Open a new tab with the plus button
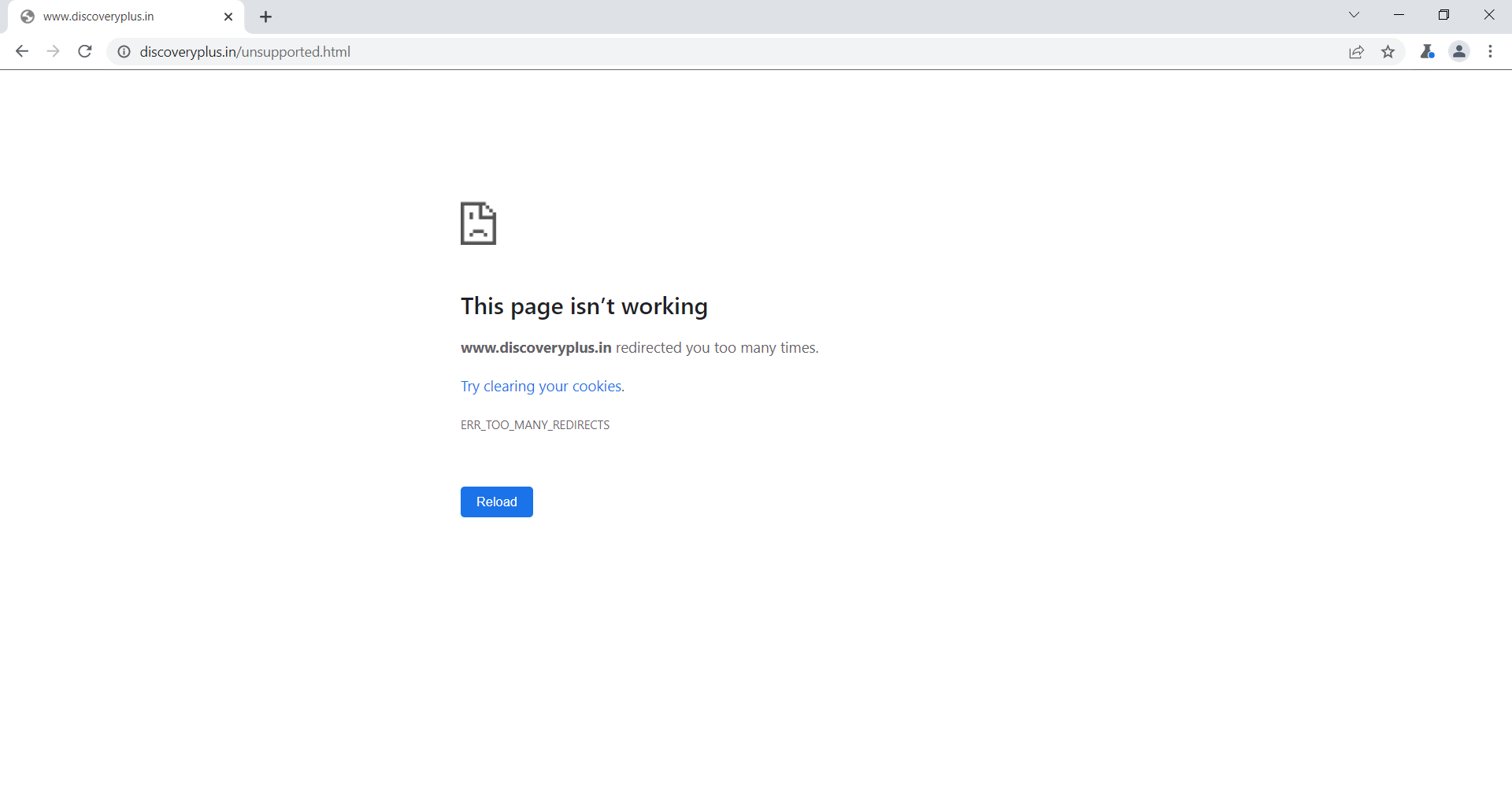This screenshot has height=811, width=1512. (x=265, y=16)
